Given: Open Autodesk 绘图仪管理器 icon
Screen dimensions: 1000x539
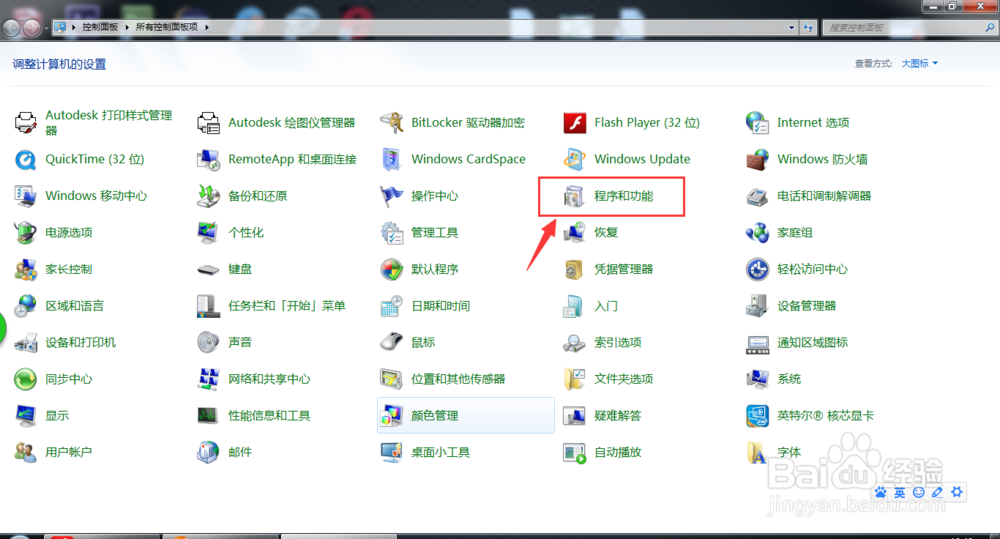Looking at the screenshot, I should point(209,122).
